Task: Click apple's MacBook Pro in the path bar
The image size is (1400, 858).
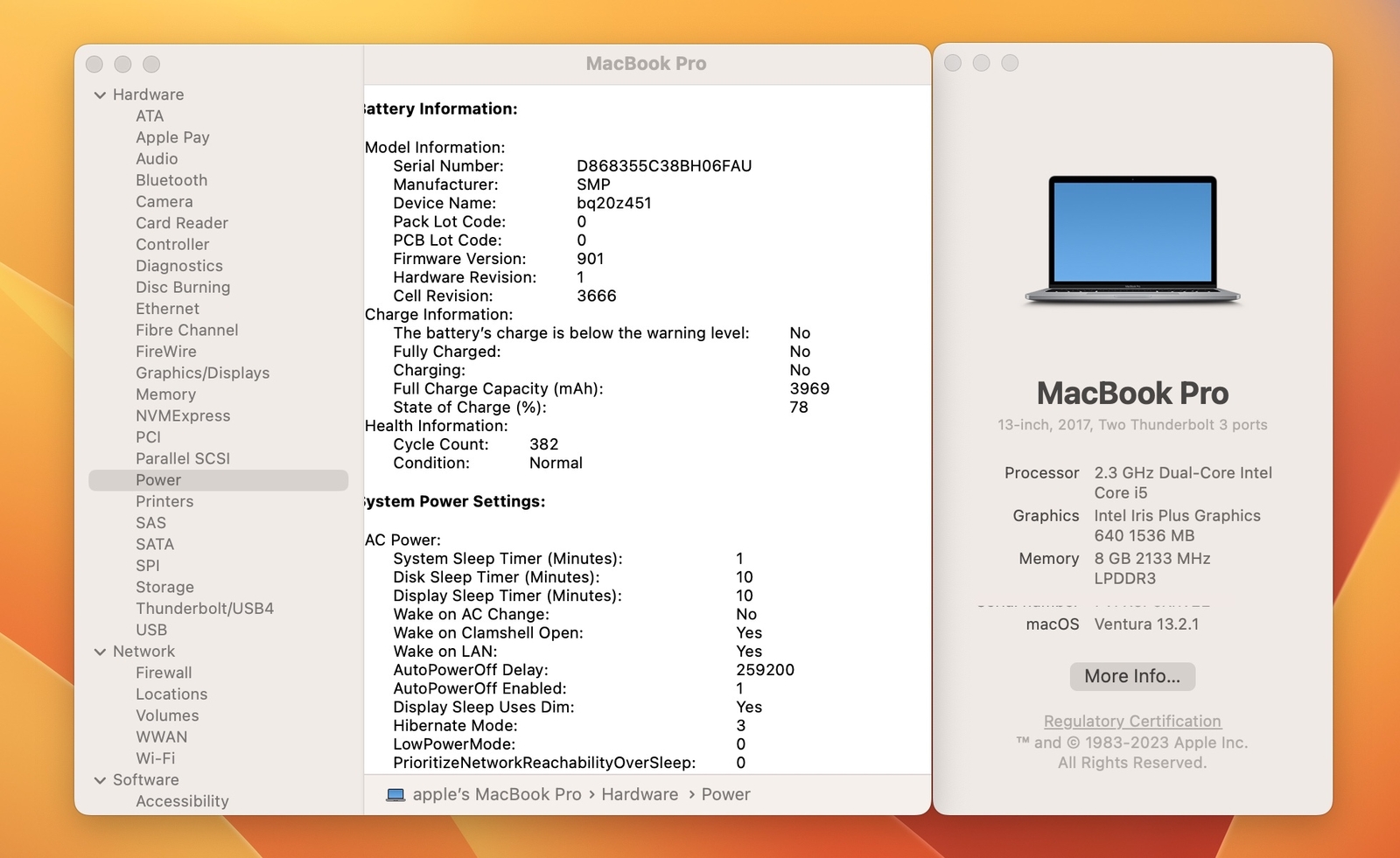Action: (497, 795)
